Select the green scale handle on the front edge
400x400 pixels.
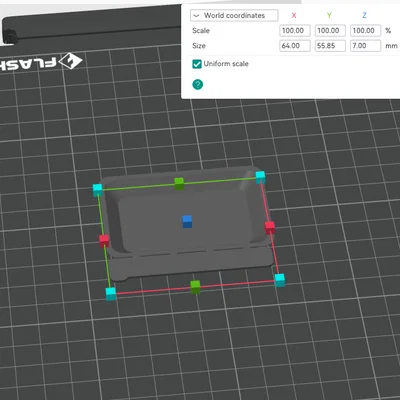pos(195,287)
